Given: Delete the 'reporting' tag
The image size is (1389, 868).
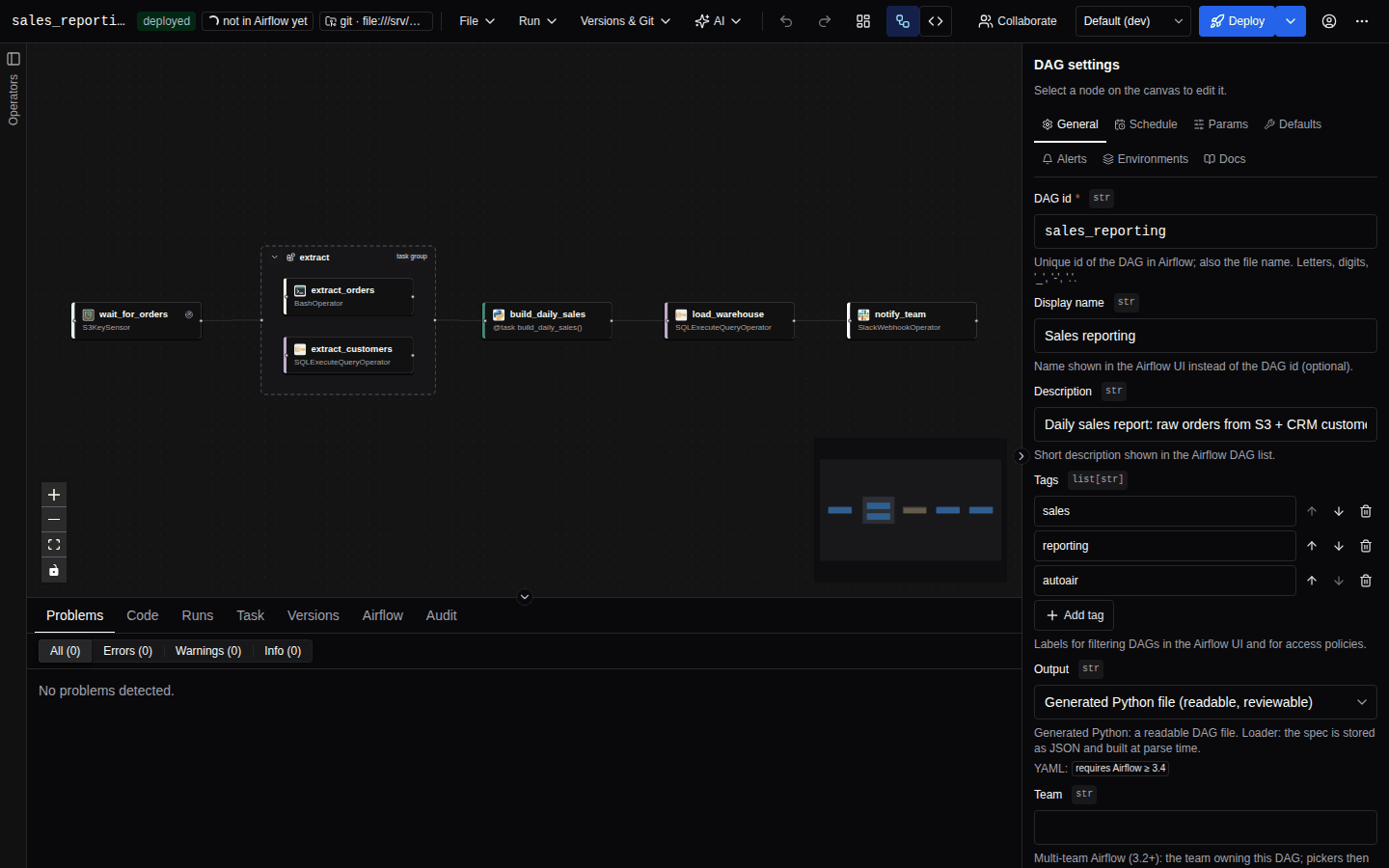Looking at the screenshot, I should coord(1366,546).
